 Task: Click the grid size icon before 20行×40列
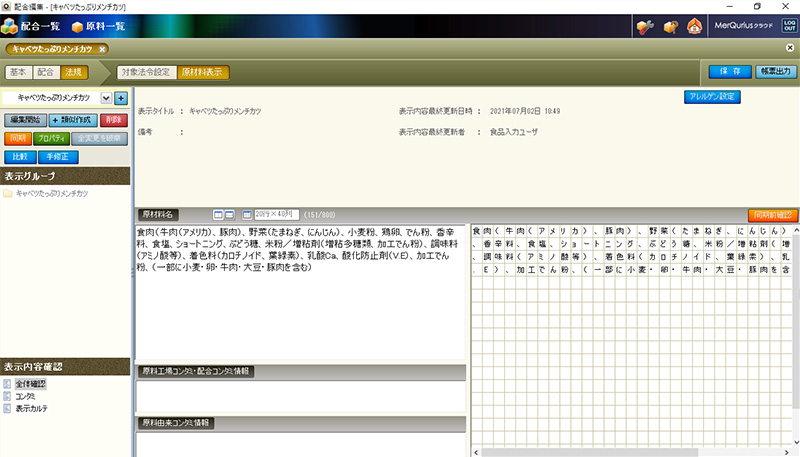246,215
